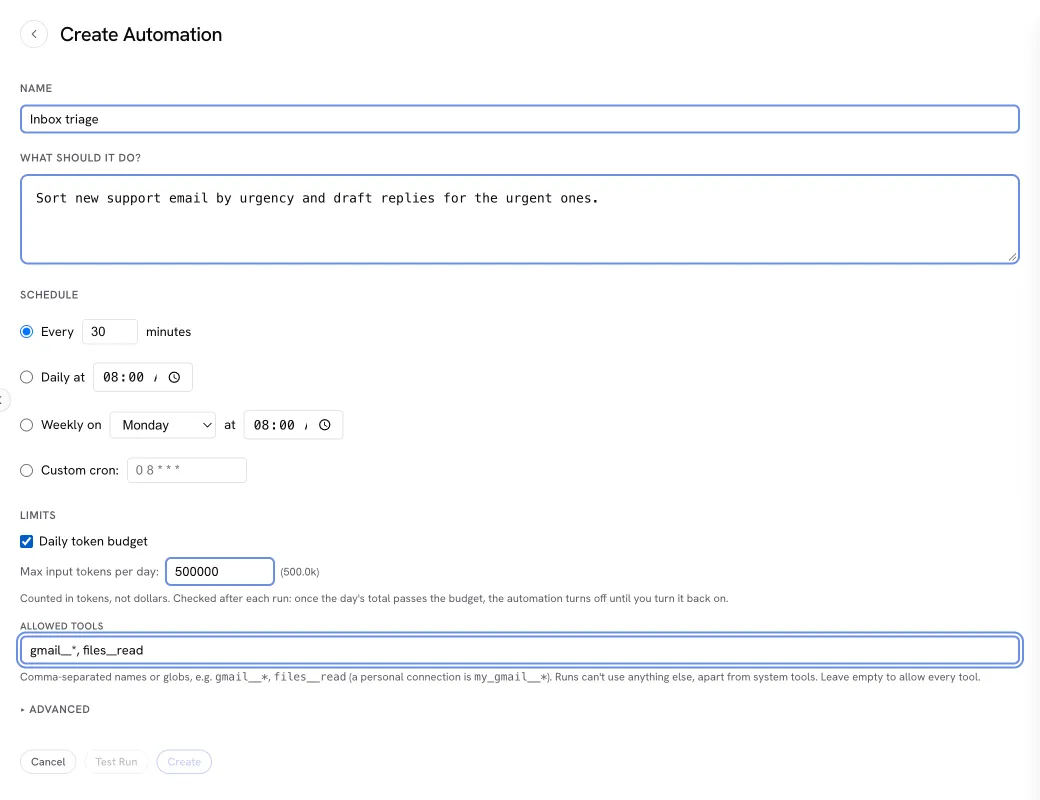This screenshot has width=1040, height=800.
Task: Click the Daily token budget label
Action: coord(94,541)
